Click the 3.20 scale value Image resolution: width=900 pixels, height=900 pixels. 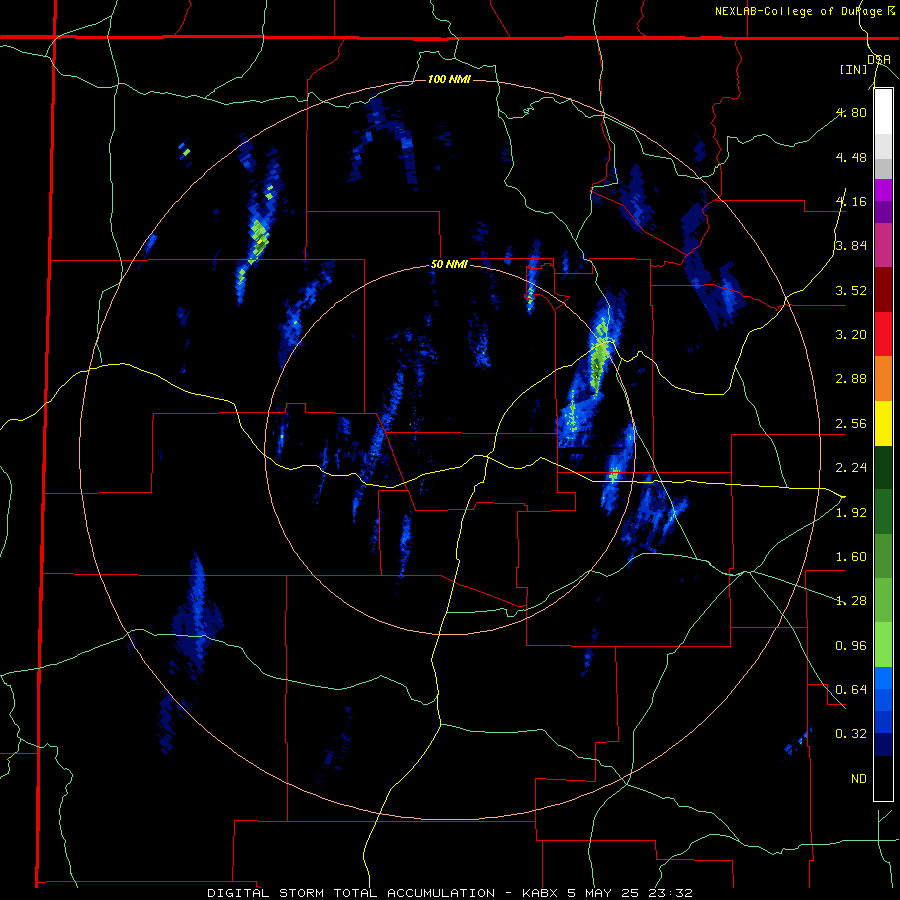coord(851,335)
